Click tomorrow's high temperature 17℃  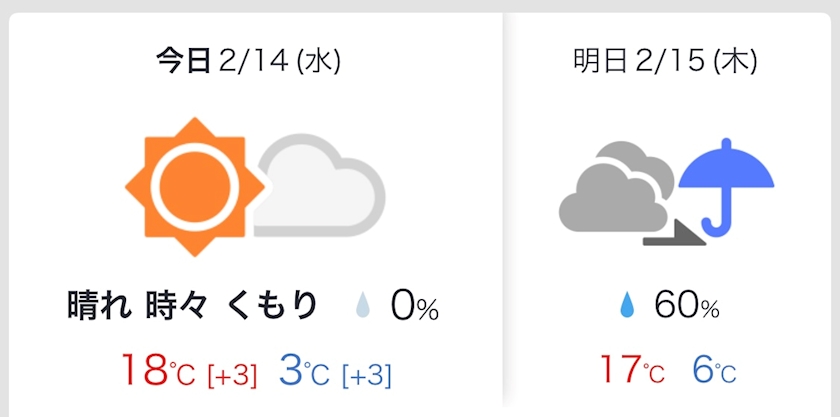632,369
